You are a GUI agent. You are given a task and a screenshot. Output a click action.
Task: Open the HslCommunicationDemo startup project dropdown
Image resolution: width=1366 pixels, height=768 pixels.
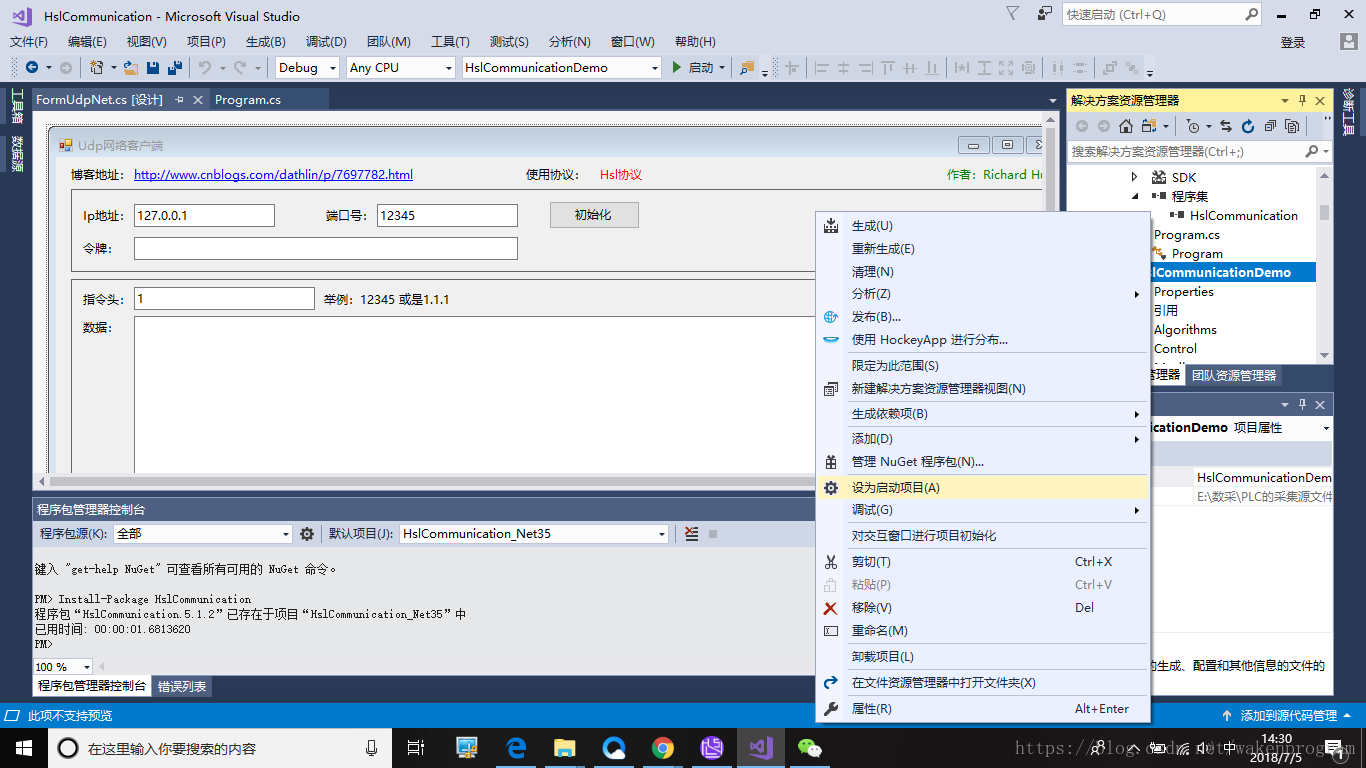click(x=655, y=68)
